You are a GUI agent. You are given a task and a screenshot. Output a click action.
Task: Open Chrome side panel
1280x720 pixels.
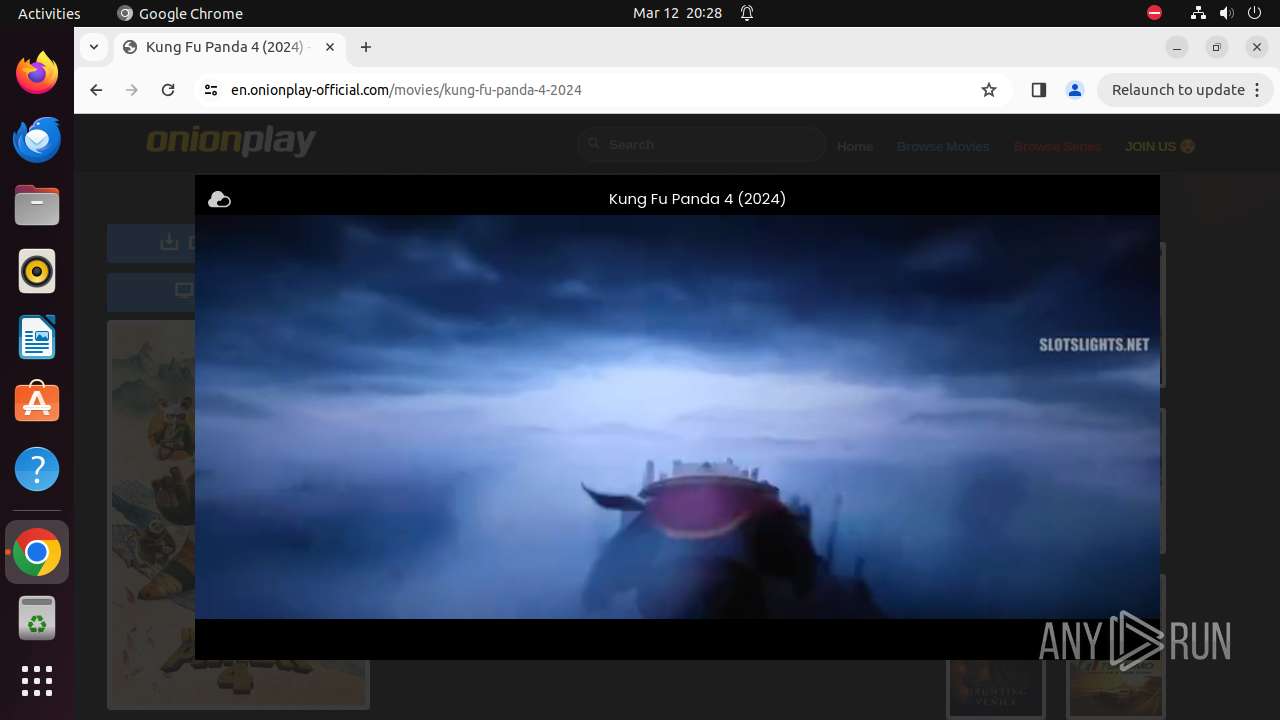1038,90
